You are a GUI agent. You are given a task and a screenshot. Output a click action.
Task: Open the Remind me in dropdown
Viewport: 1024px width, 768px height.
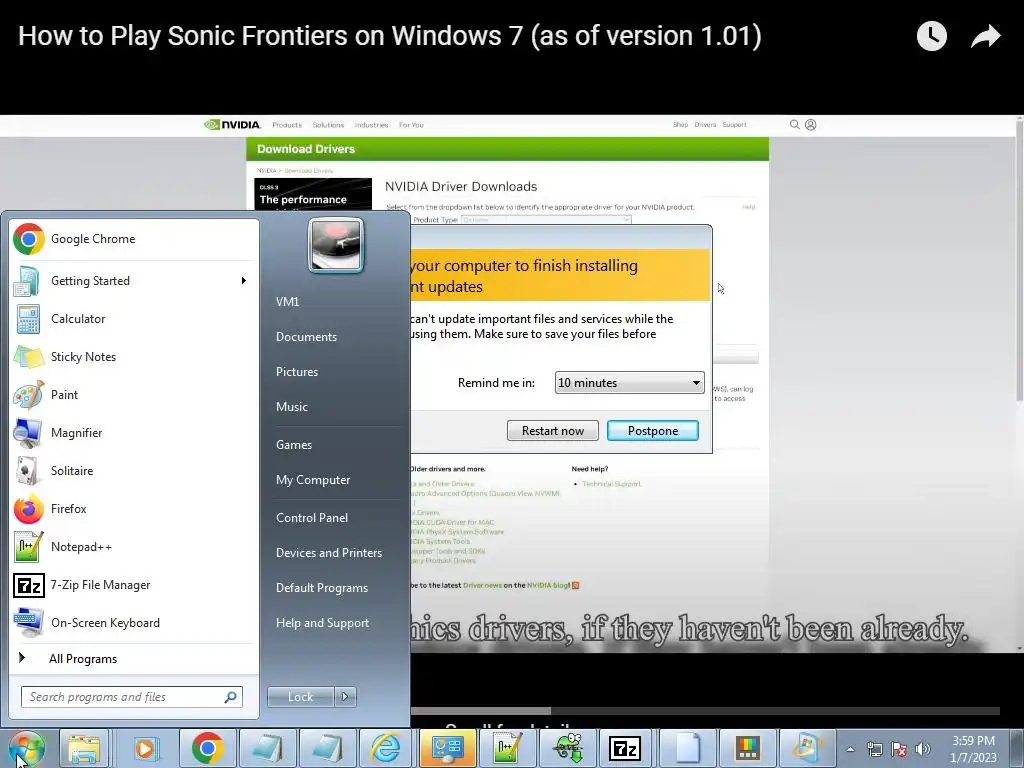(x=630, y=383)
